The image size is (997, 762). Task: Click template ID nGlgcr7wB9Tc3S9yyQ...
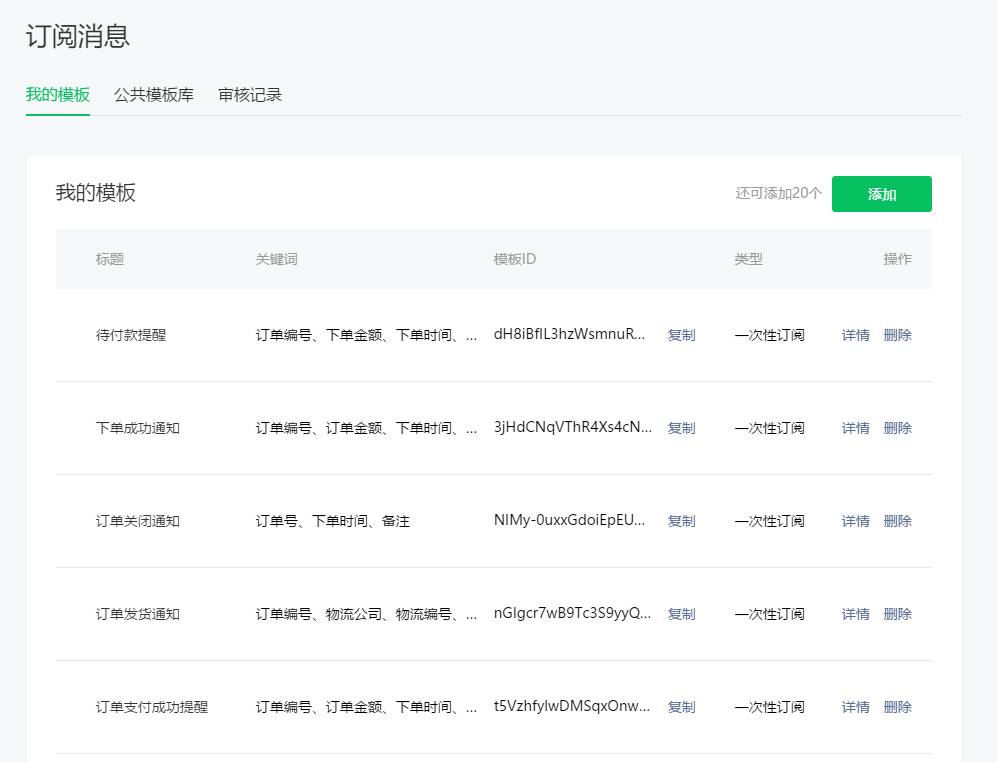coord(572,613)
